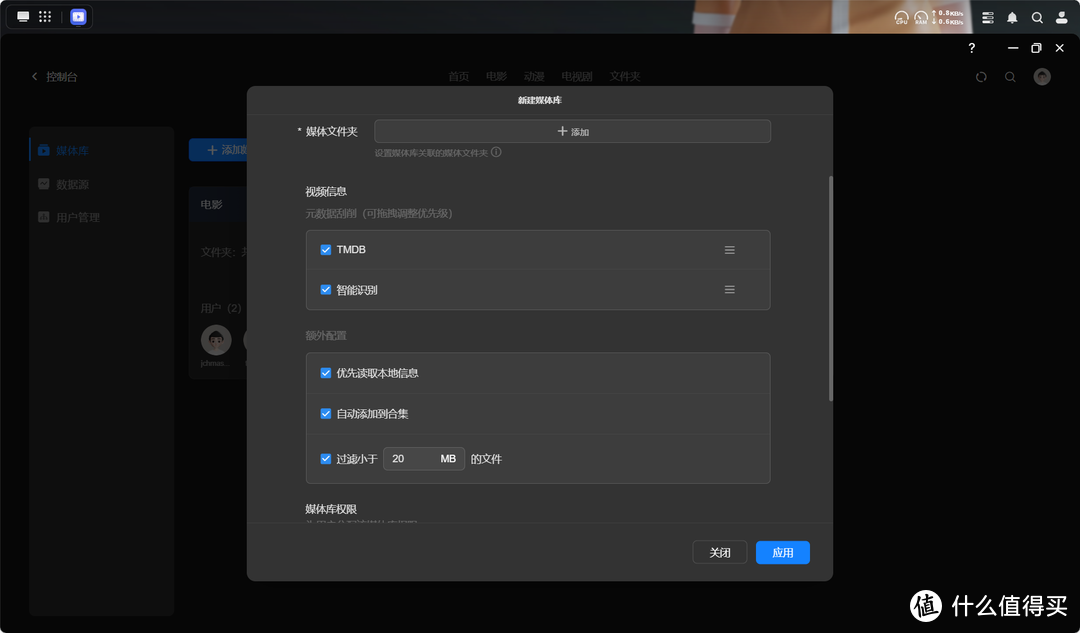1080x633 pixels.
Task: Open the notification bell
Action: (x=1012, y=18)
